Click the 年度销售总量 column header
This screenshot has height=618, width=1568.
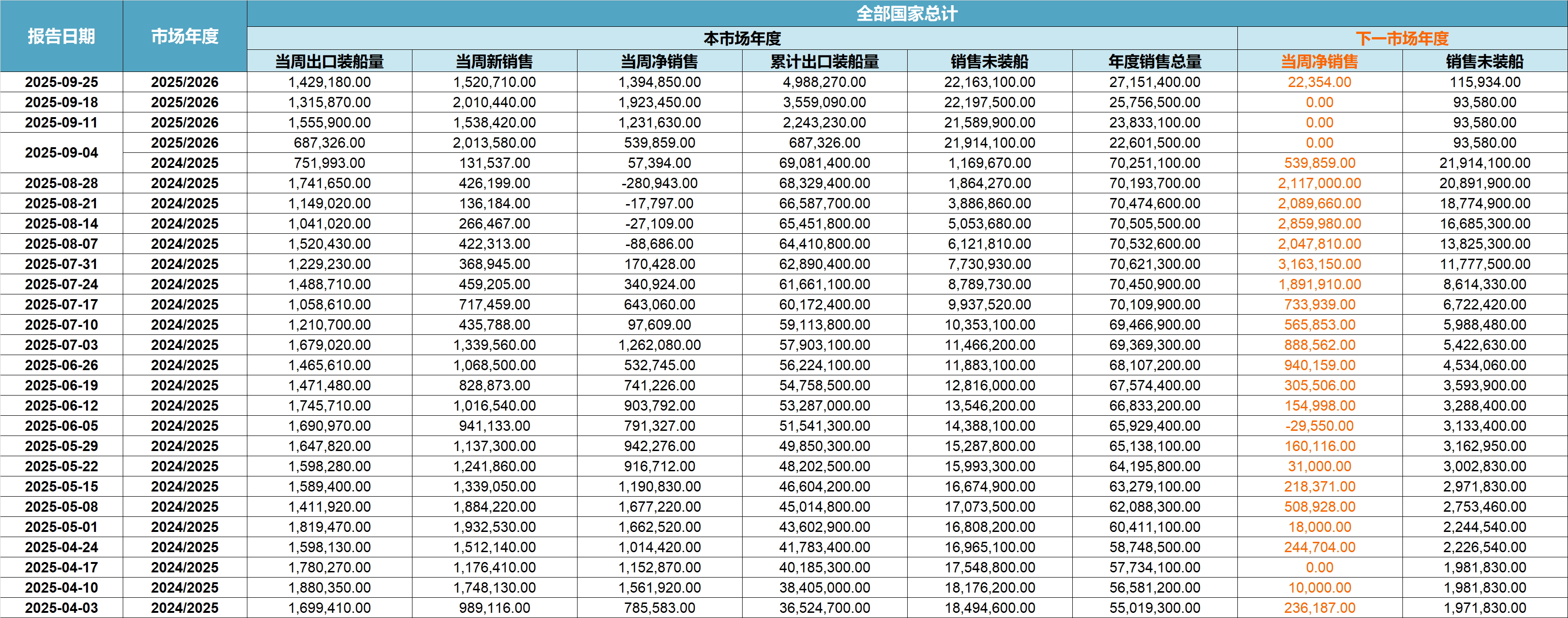[x=1155, y=62]
